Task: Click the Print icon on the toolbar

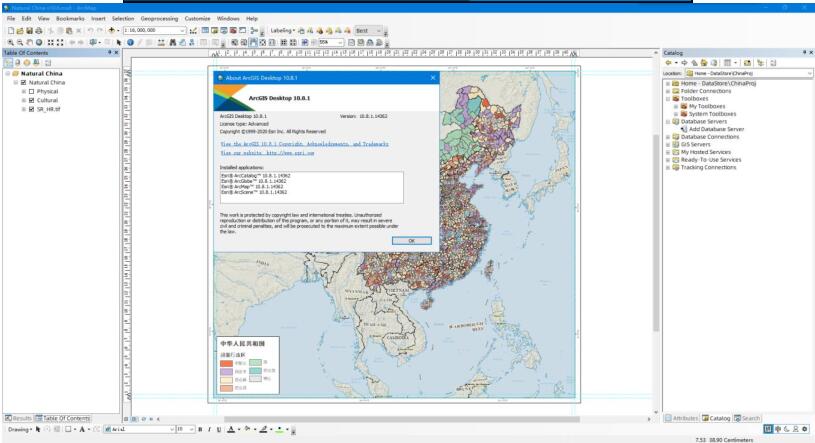Action: pos(38,31)
